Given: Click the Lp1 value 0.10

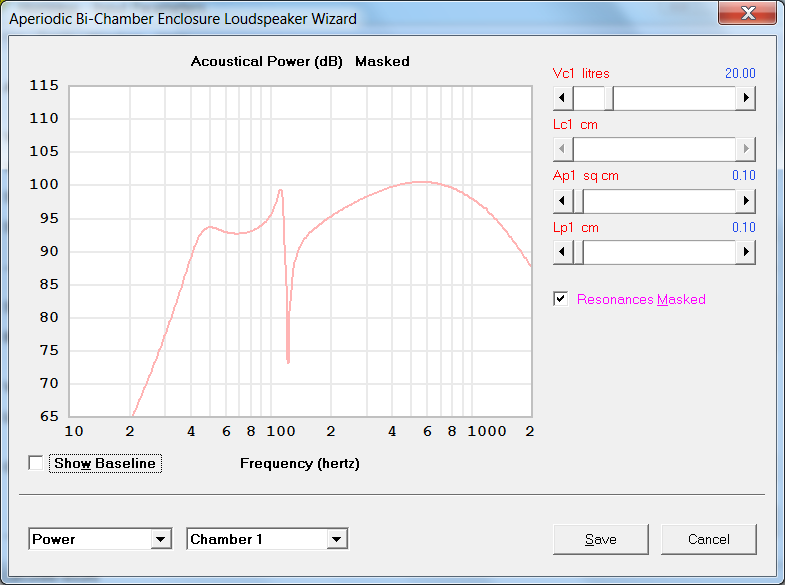Looking at the screenshot, I should 743,228.
